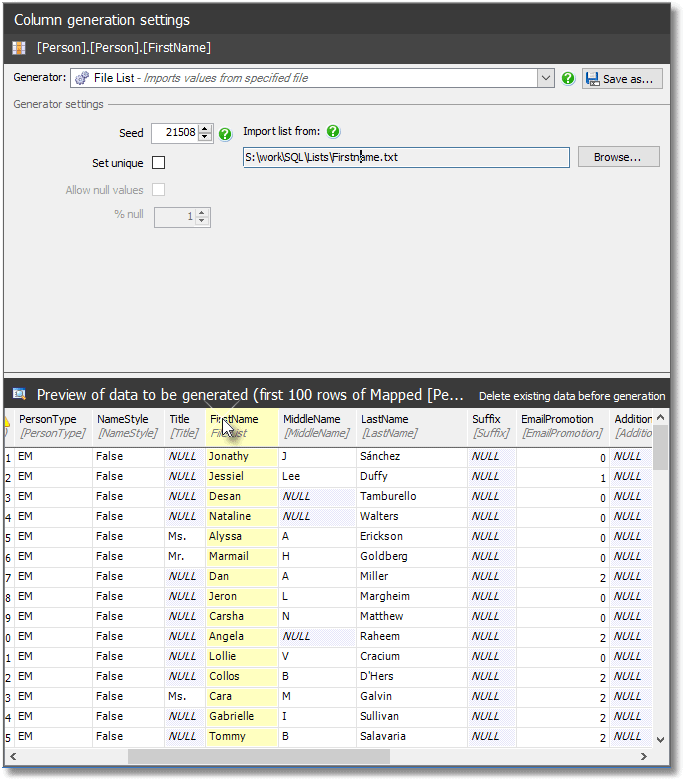Toggle the Allow null values checkbox

[159, 190]
